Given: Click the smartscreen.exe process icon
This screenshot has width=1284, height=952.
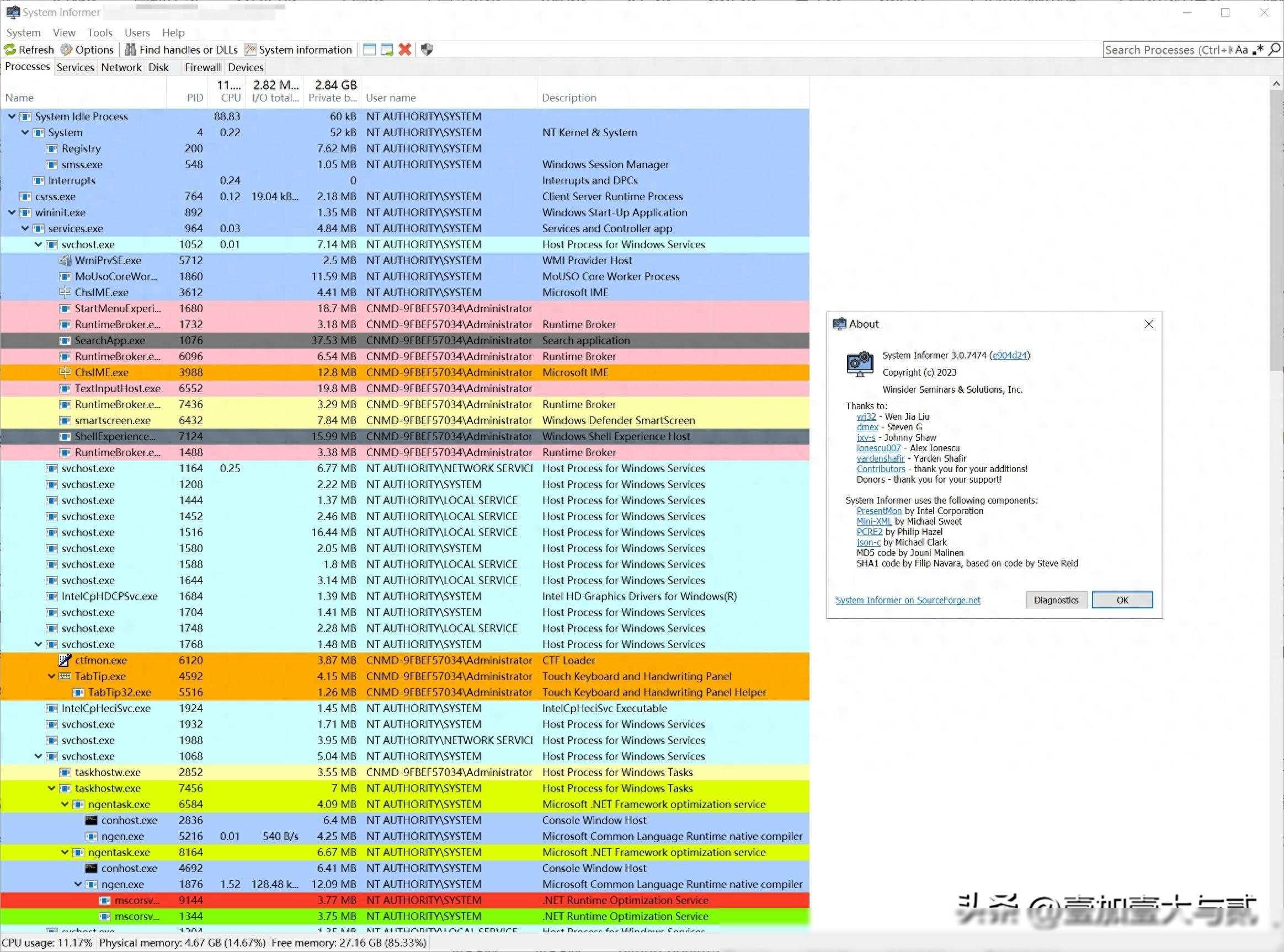Looking at the screenshot, I should 65,421.
